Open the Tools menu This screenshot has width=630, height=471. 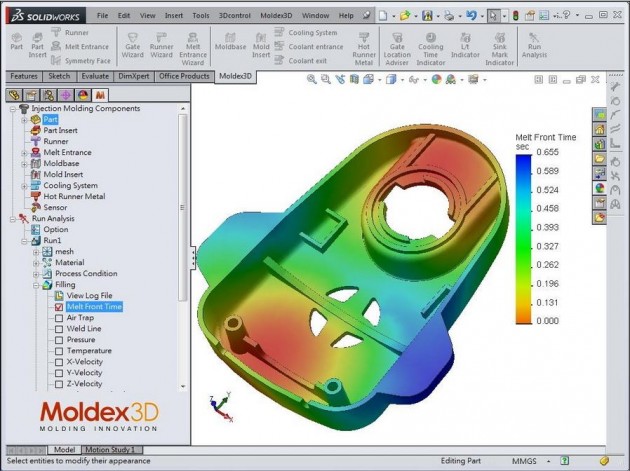click(200, 16)
